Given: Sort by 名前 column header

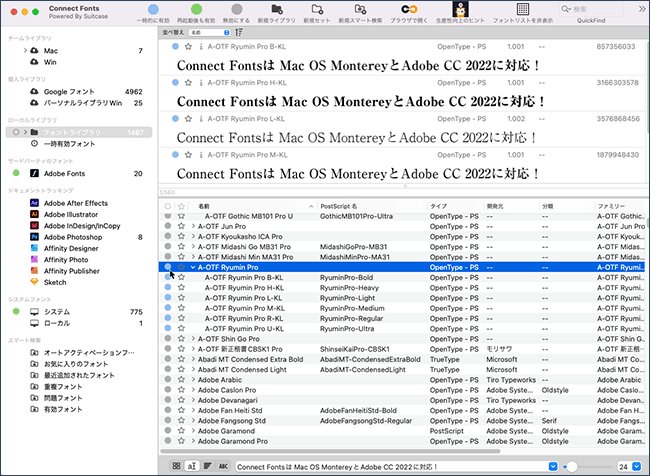Looking at the screenshot, I should click(x=253, y=206).
